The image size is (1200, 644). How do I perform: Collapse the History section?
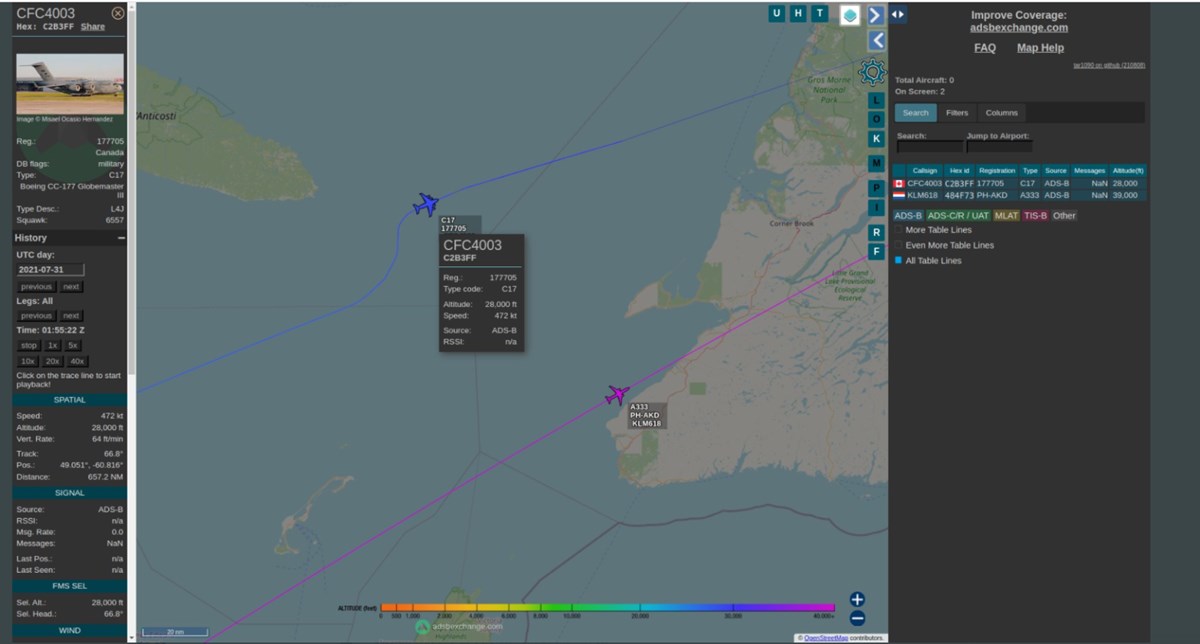(x=121, y=238)
